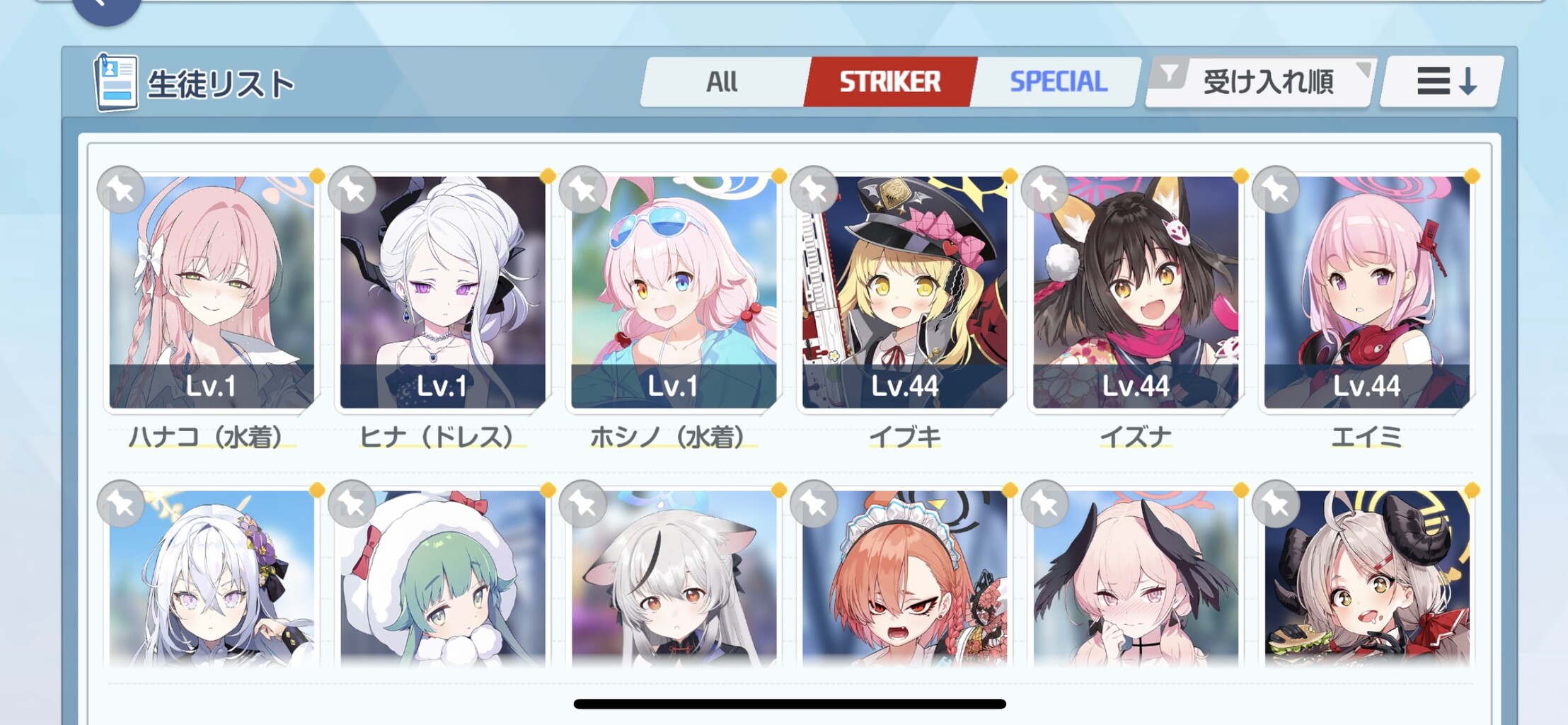Pin the ホシノ(水着) student card
The width and height of the screenshot is (1568, 725).
[x=583, y=189]
